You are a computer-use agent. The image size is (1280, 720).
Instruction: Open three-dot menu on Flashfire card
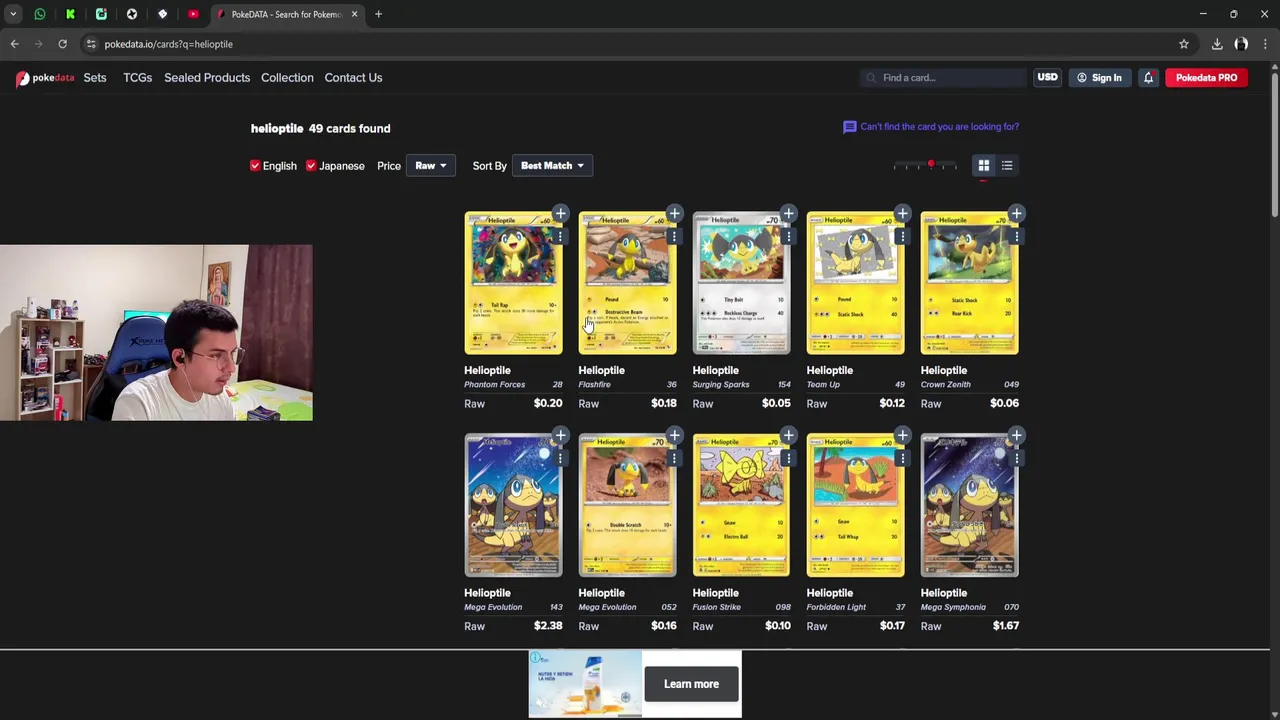pyautogui.click(x=674, y=236)
